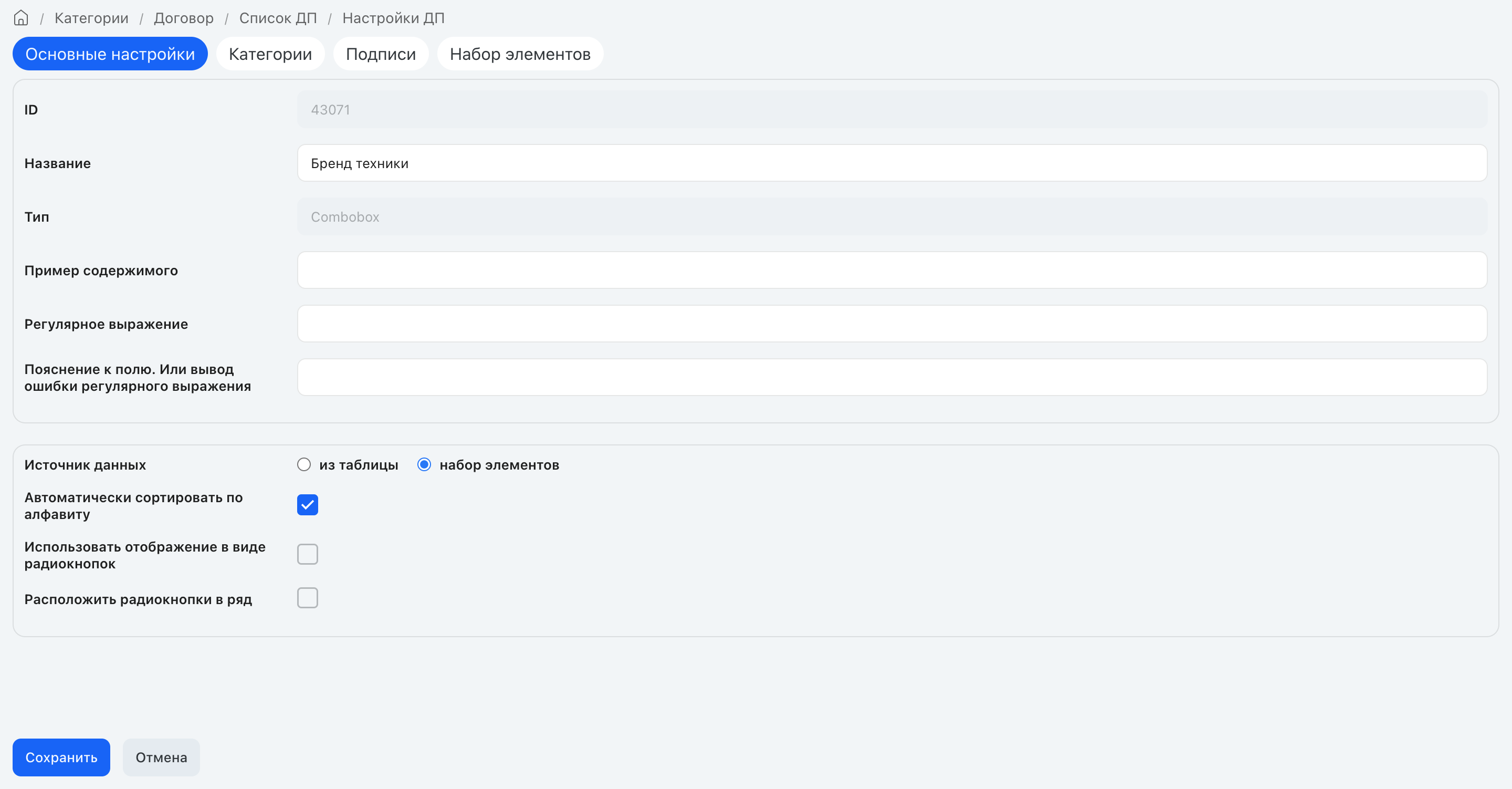Select the из таблицы radio option
The width and height of the screenshot is (1512, 789).
[x=304, y=465]
